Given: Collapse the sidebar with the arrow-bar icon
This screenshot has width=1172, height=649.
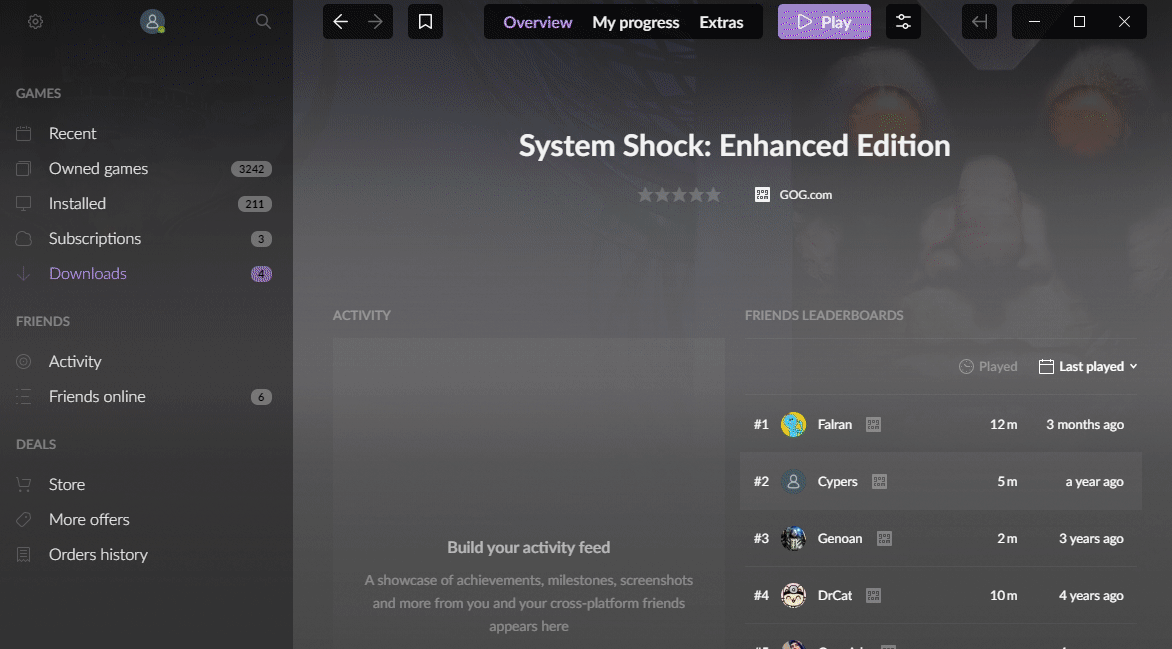Looking at the screenshot, I should [979, 22].
